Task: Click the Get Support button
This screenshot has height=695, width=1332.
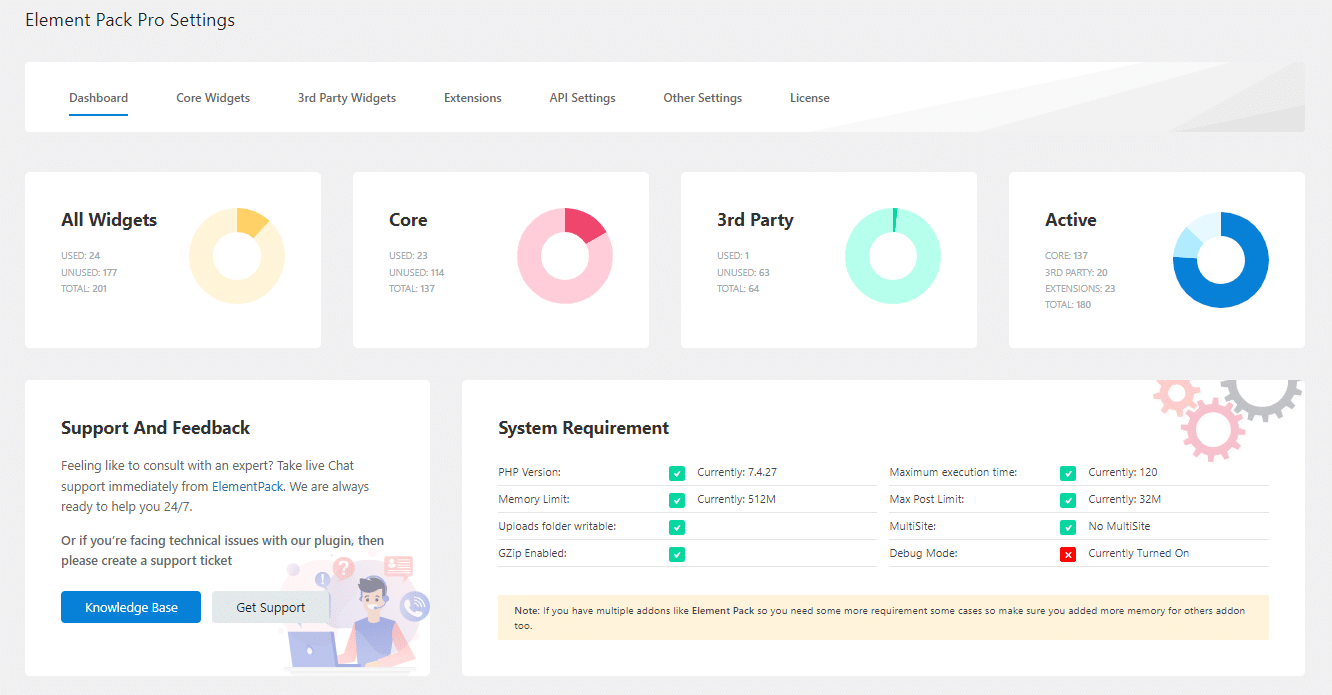Action: pyautogui.click(x=270, y=607)
